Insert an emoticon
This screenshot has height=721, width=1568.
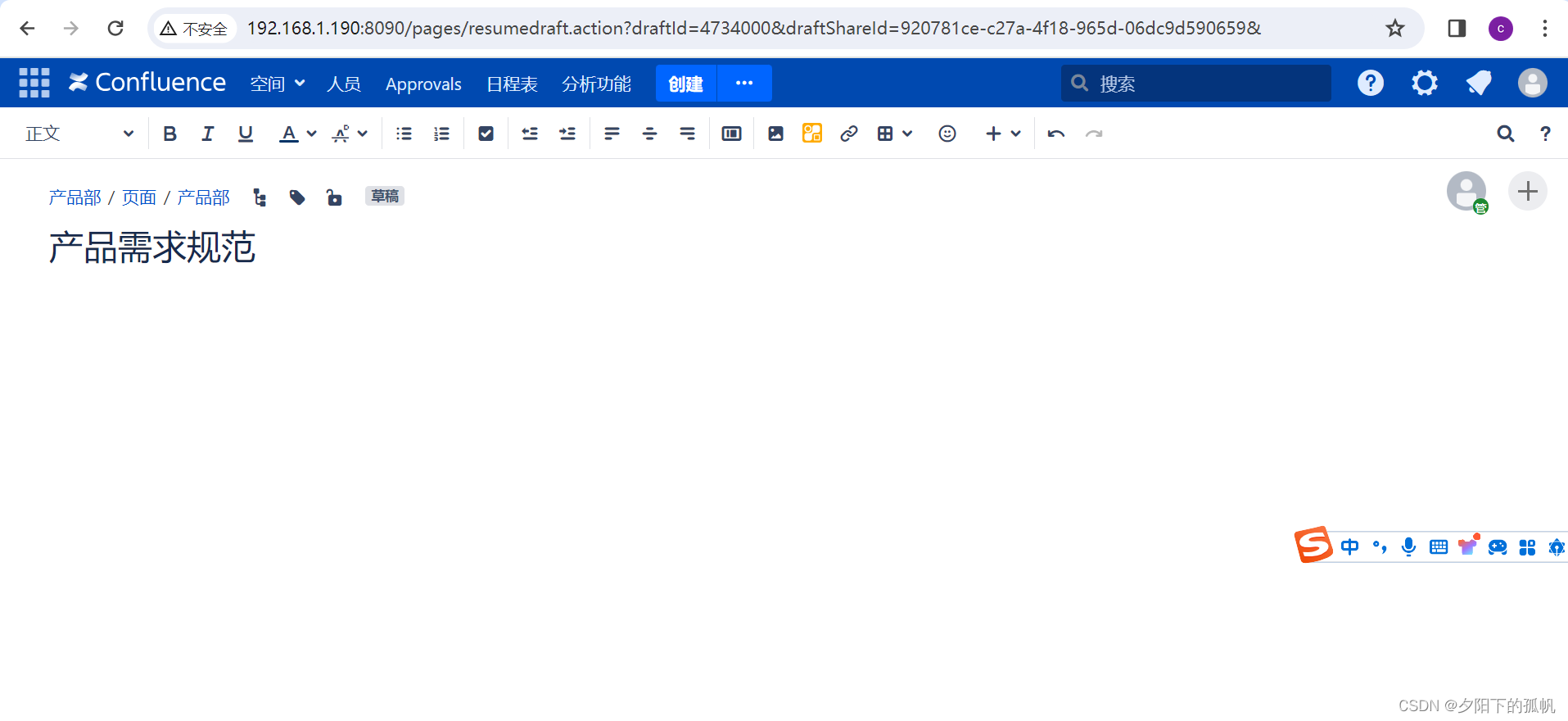(x=947, y=134)
